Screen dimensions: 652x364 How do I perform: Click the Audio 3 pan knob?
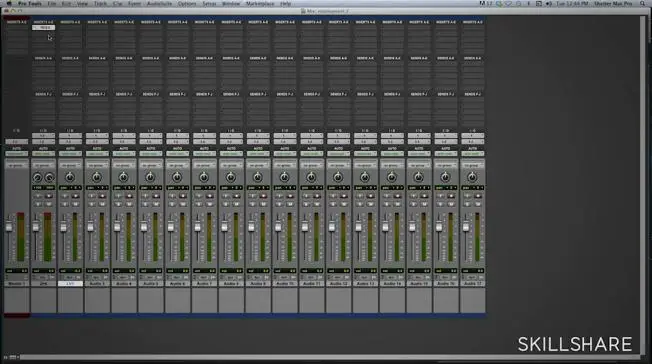[96, 178]
